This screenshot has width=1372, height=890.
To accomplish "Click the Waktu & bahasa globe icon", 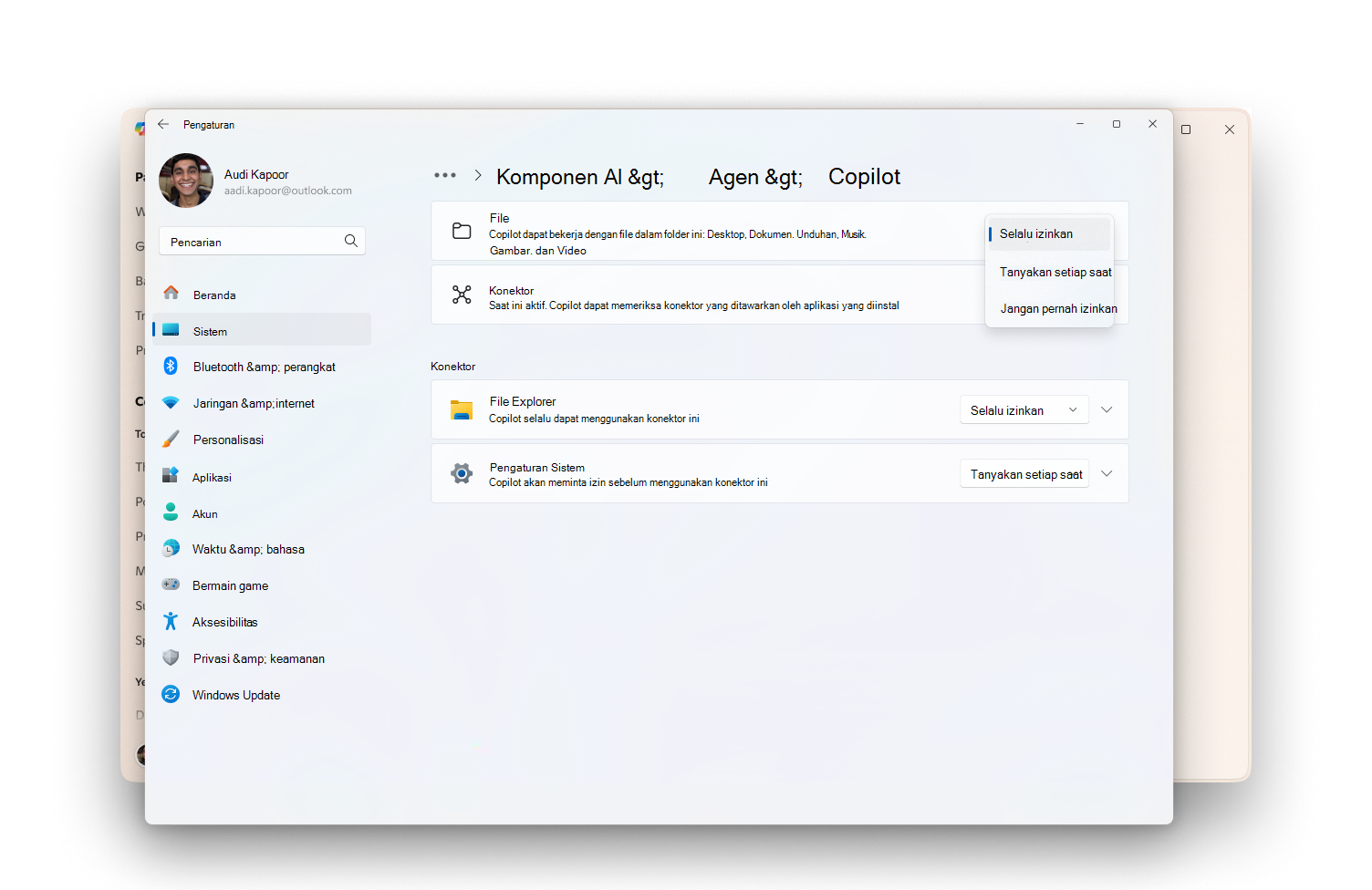I will click(x=171, y=548).
